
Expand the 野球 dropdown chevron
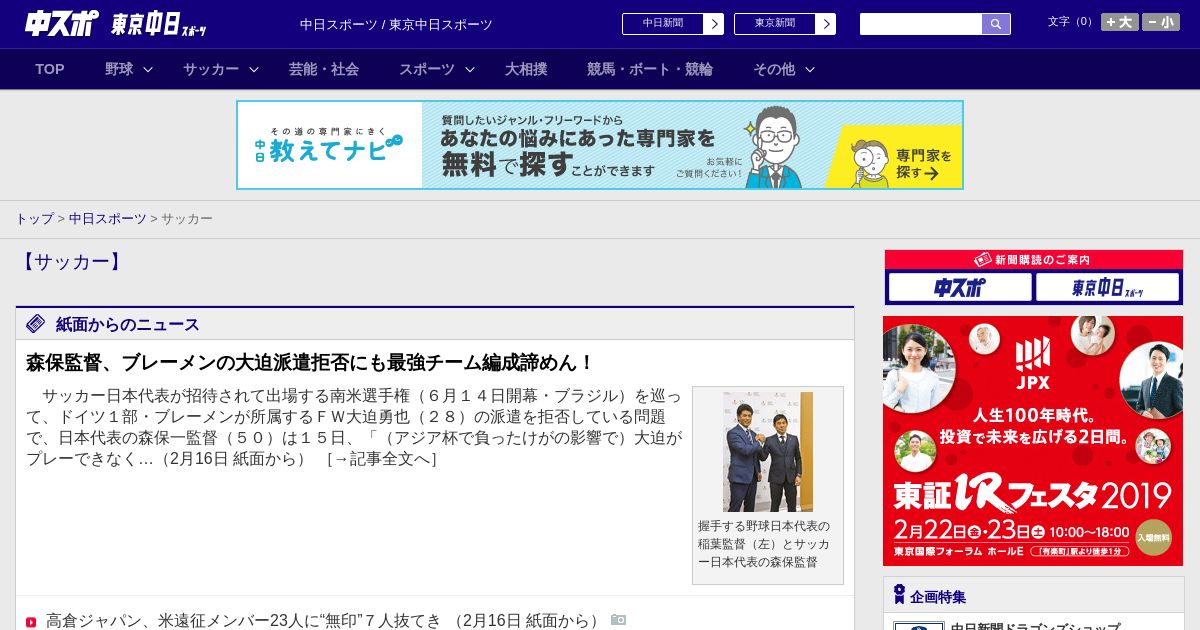[x=148, y=70]
